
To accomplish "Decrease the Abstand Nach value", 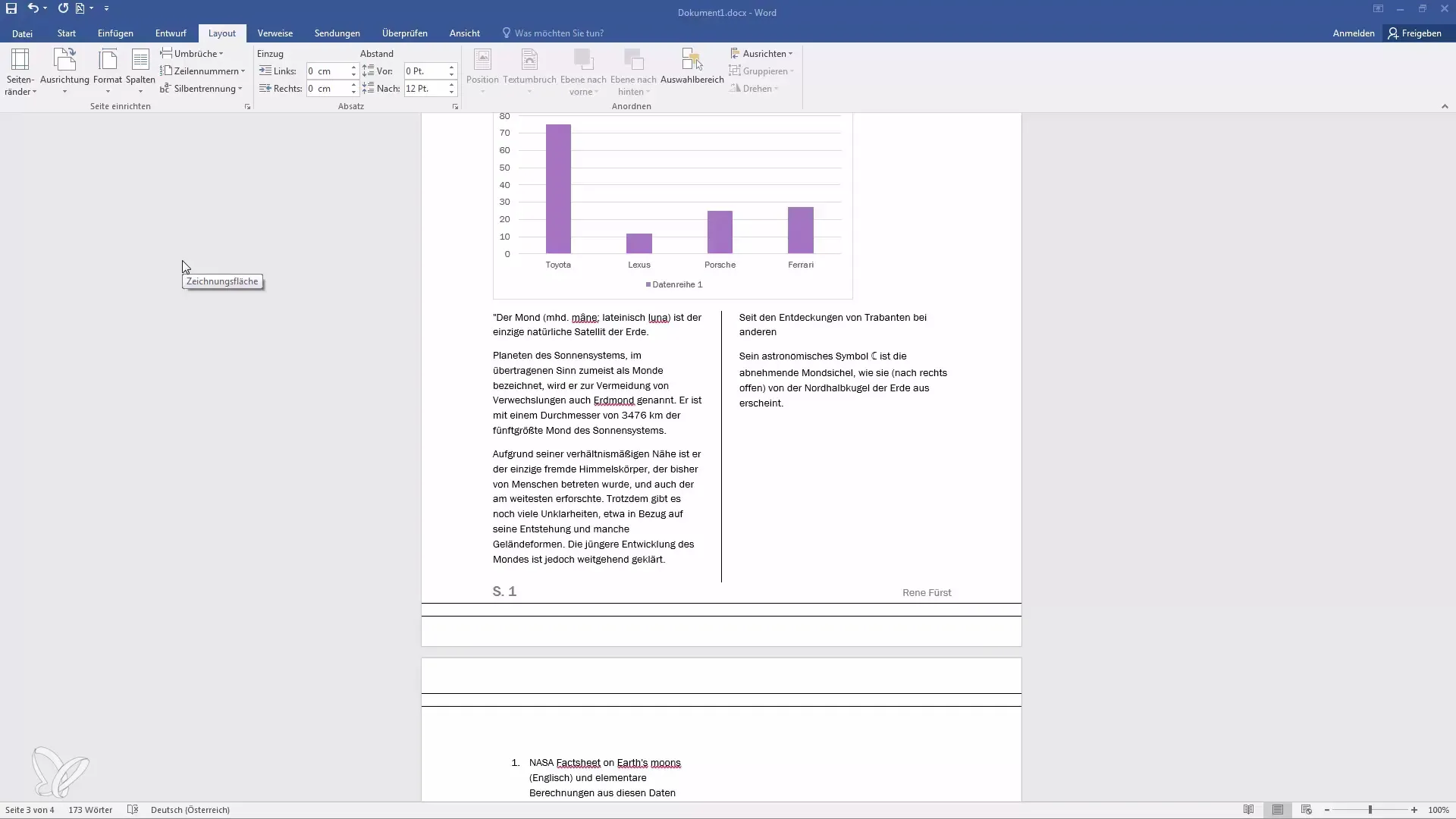I will coord(451,93).
